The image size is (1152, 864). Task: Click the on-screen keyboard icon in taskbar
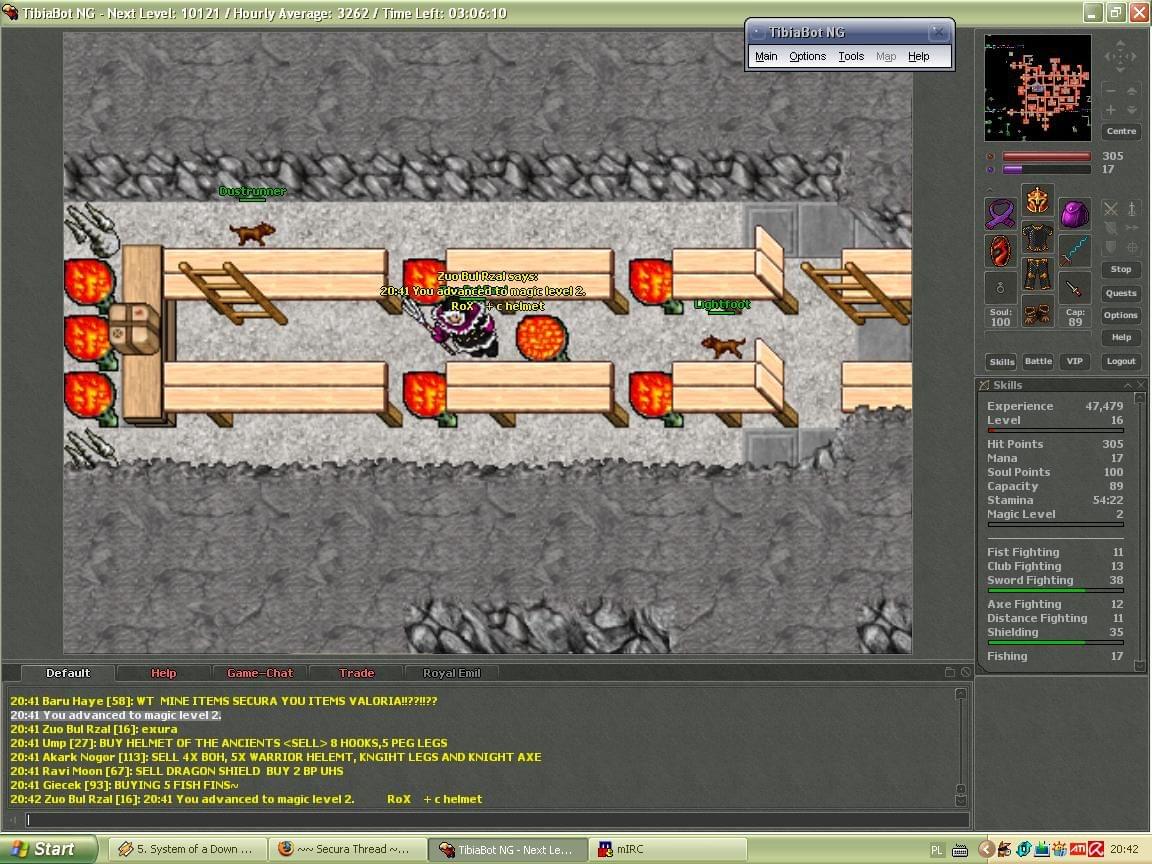(960, 850)
